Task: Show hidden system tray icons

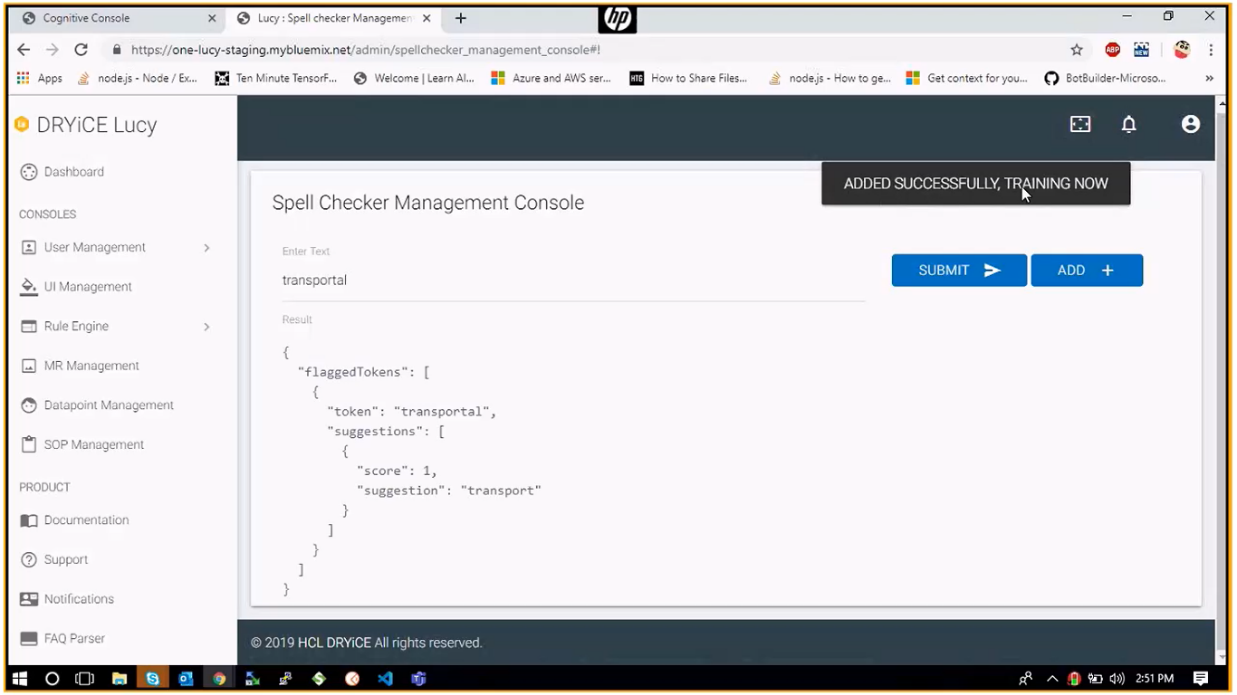Action: [x=1052, y=678]
